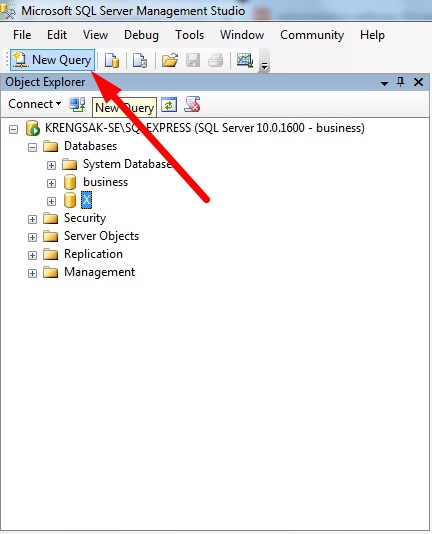Click the Save disk icon
This screenshot has height=534, width=432.
[x=193, y=61]
